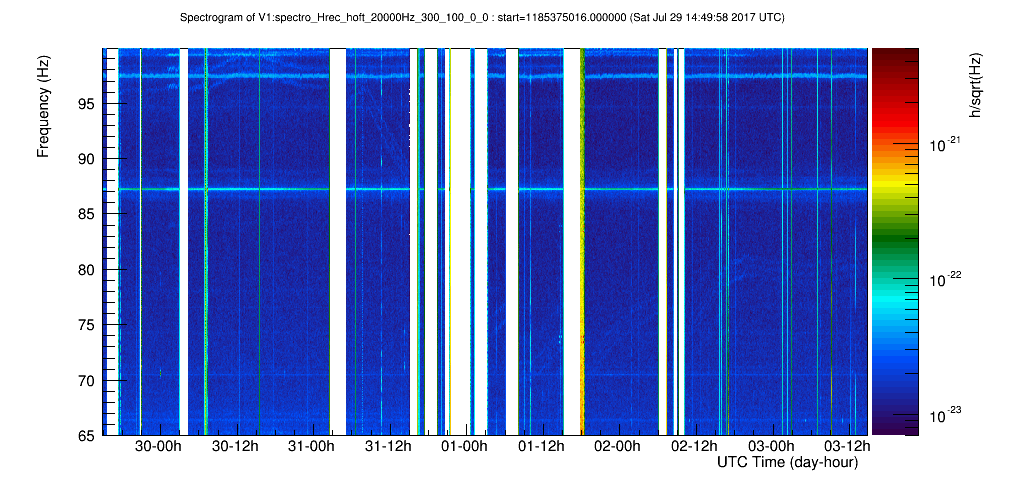Click the '01-12h' time tick label
1020x484 pixels.
(541, 446)
